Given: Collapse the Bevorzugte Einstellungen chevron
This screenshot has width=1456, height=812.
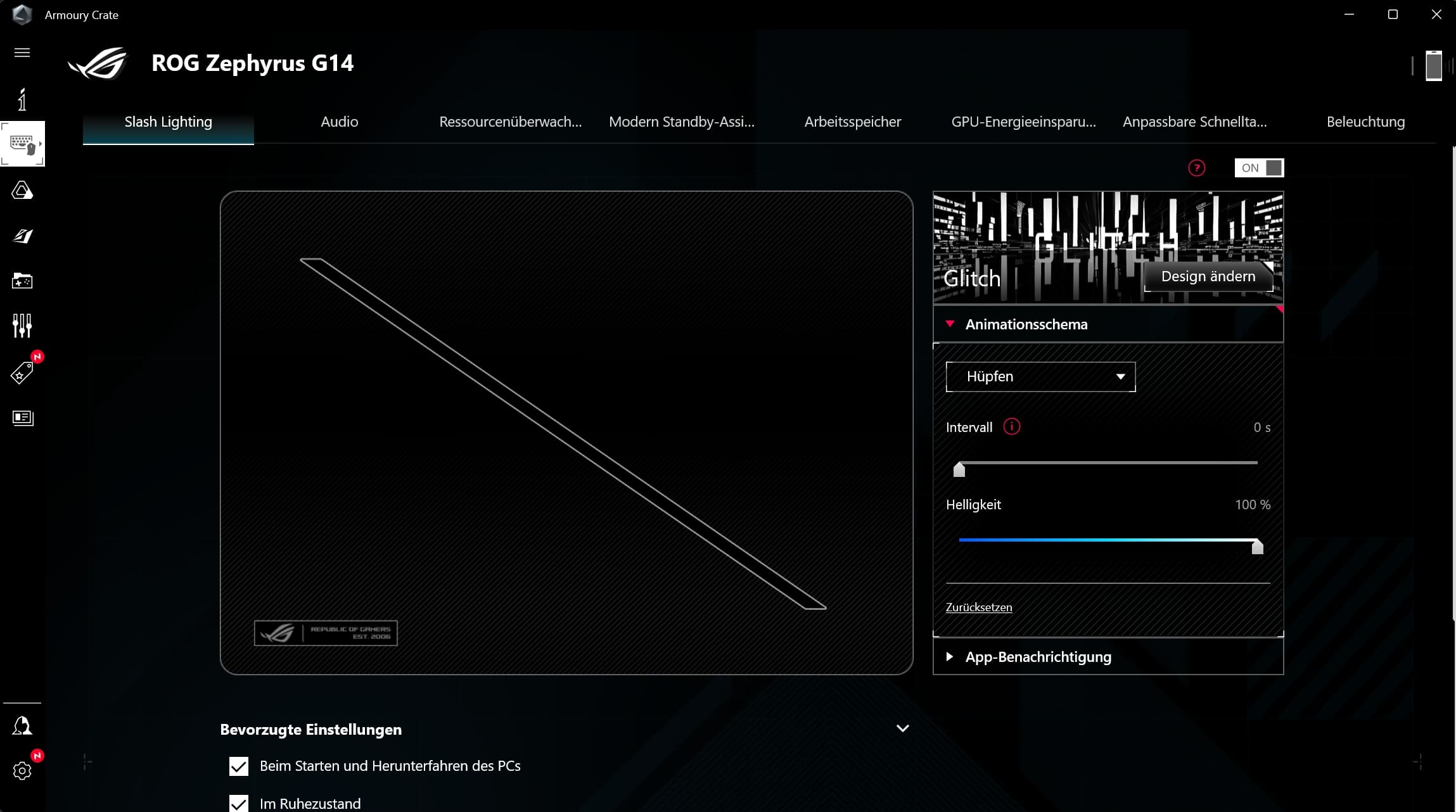Looking at the screenshot, I should coord(903,728).
